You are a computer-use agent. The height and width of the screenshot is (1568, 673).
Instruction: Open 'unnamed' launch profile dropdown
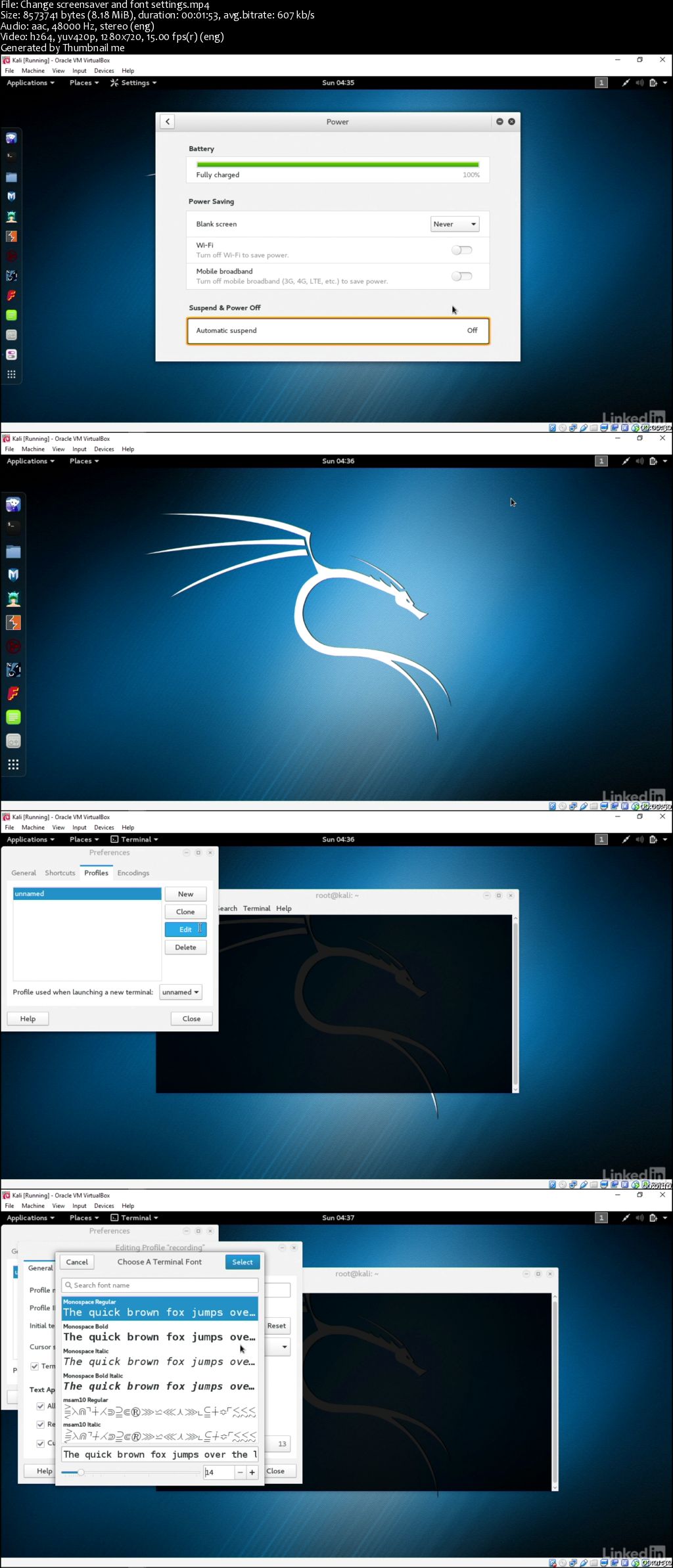click(181, 992)
